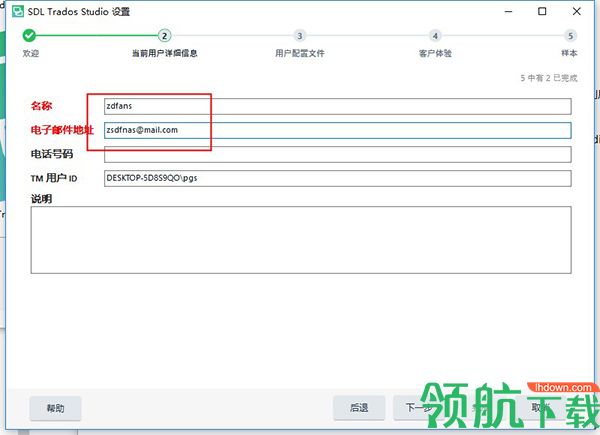Click the 说明 label

point(41,199)
